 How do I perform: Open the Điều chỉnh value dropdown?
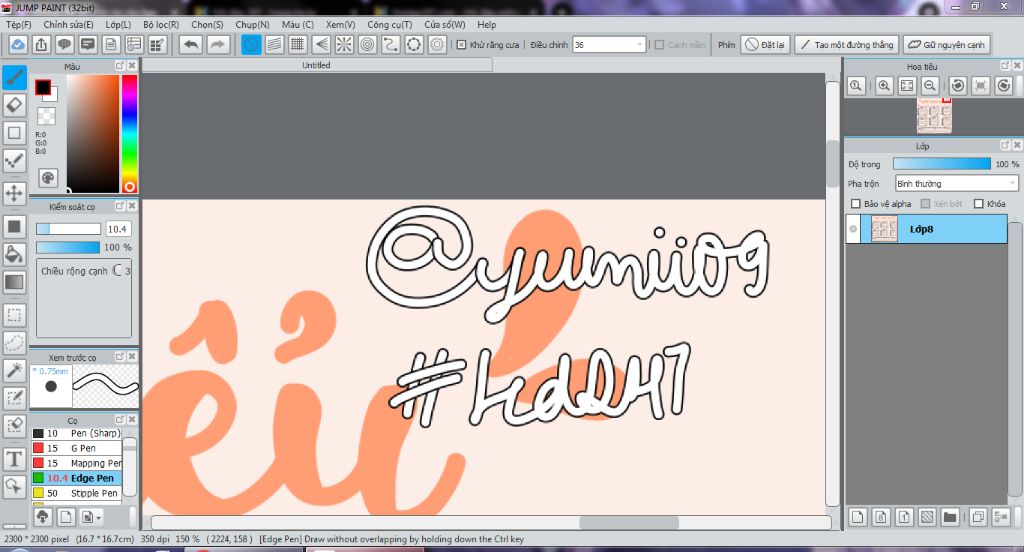coord(639,44)
